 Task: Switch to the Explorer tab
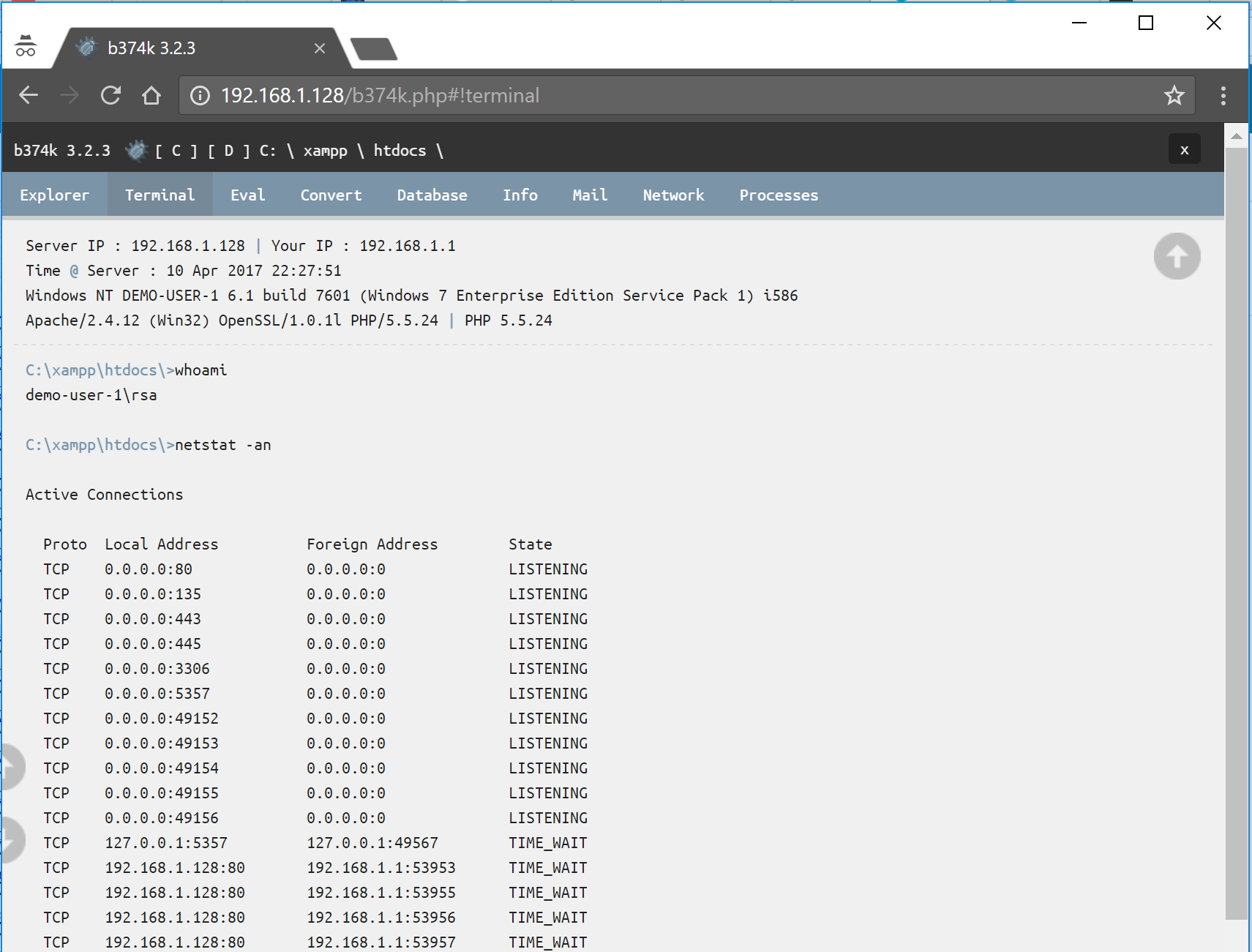pos(54,195)
